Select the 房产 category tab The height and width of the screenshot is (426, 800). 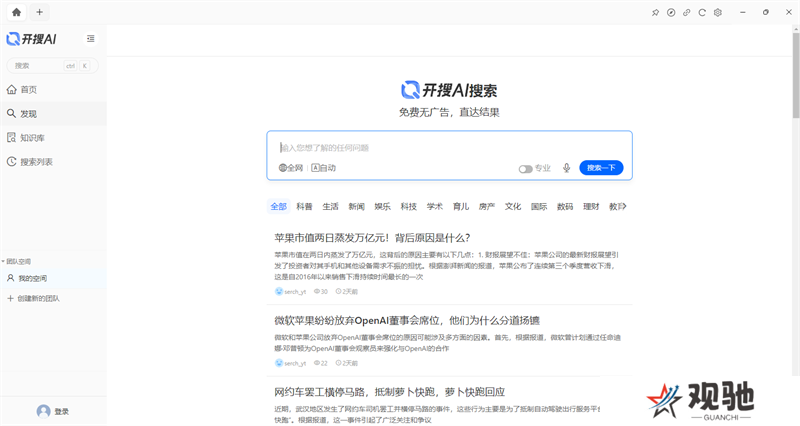click(x=487, y=206)
